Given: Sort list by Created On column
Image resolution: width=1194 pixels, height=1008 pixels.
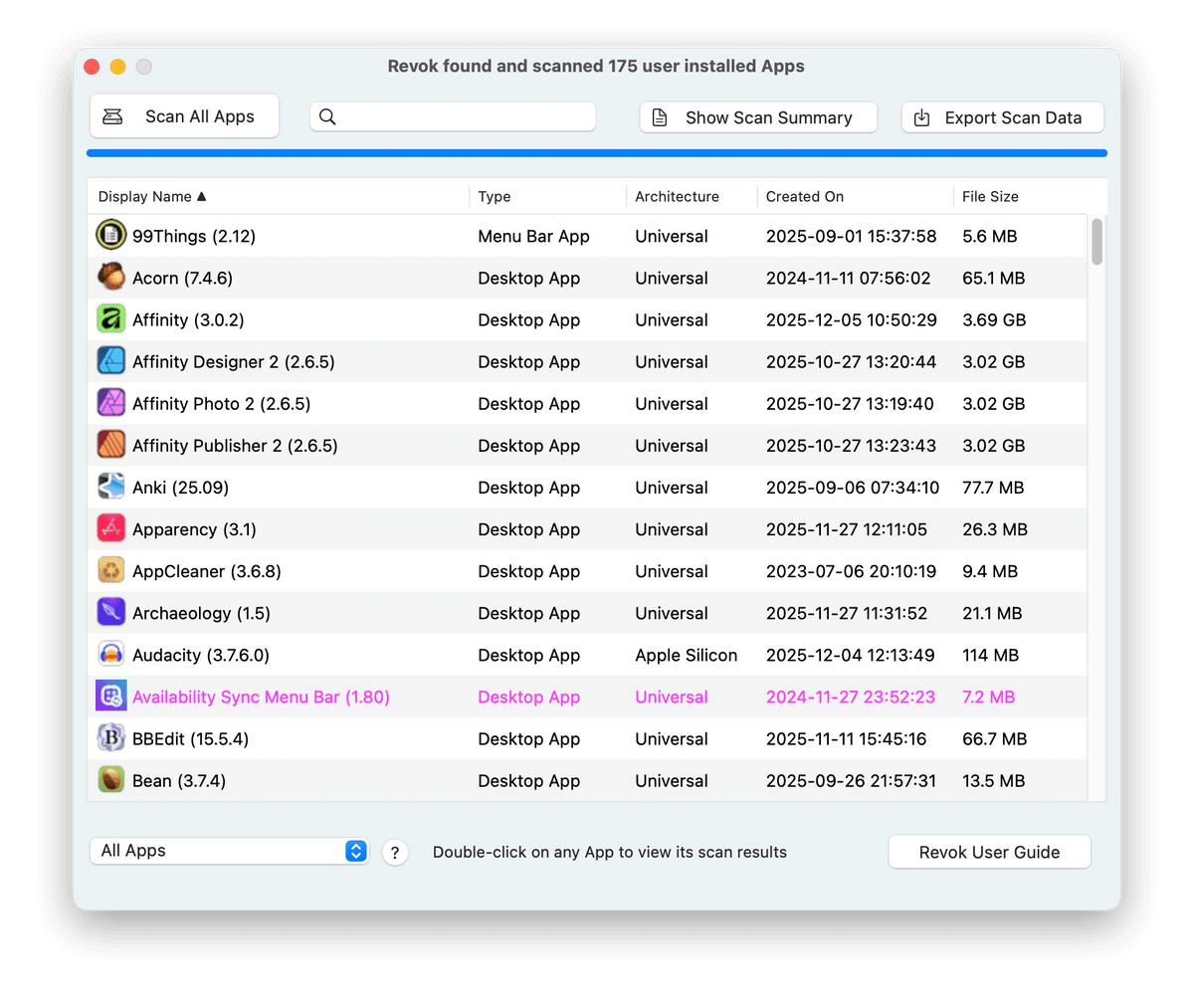Looking at the screenshot, I should pyautogui.click(x=804, y=197).
